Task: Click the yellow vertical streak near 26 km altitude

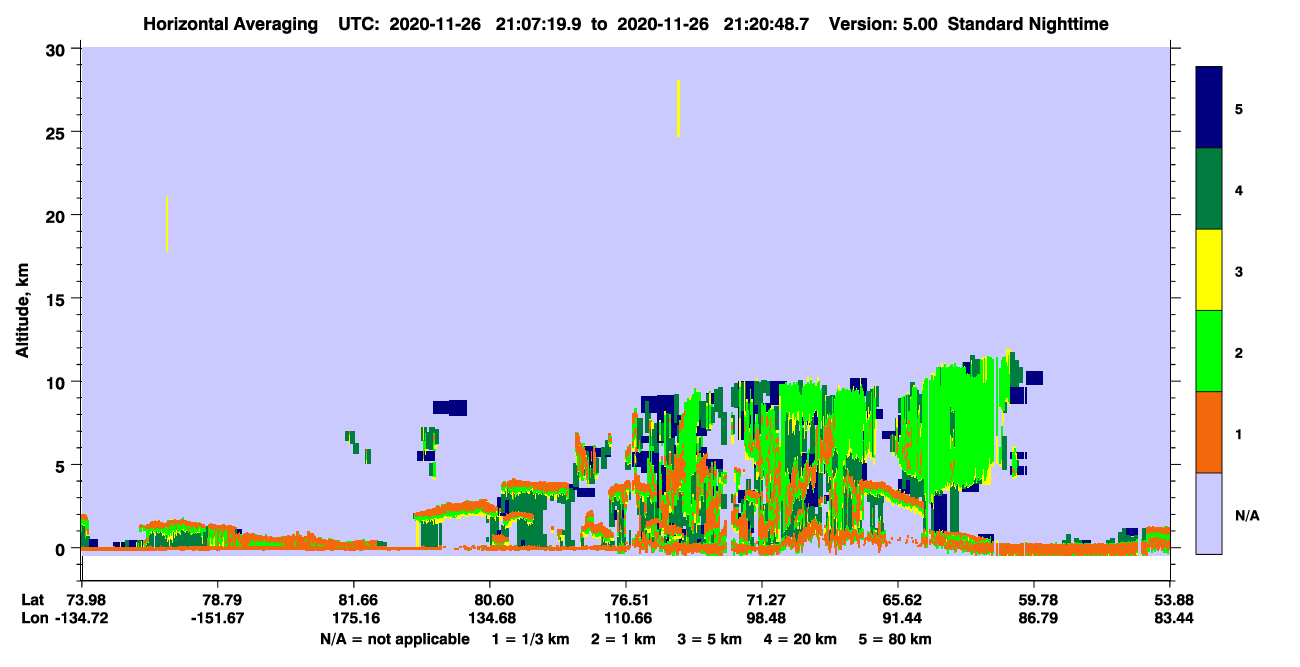Action: (x=678, y=108)
